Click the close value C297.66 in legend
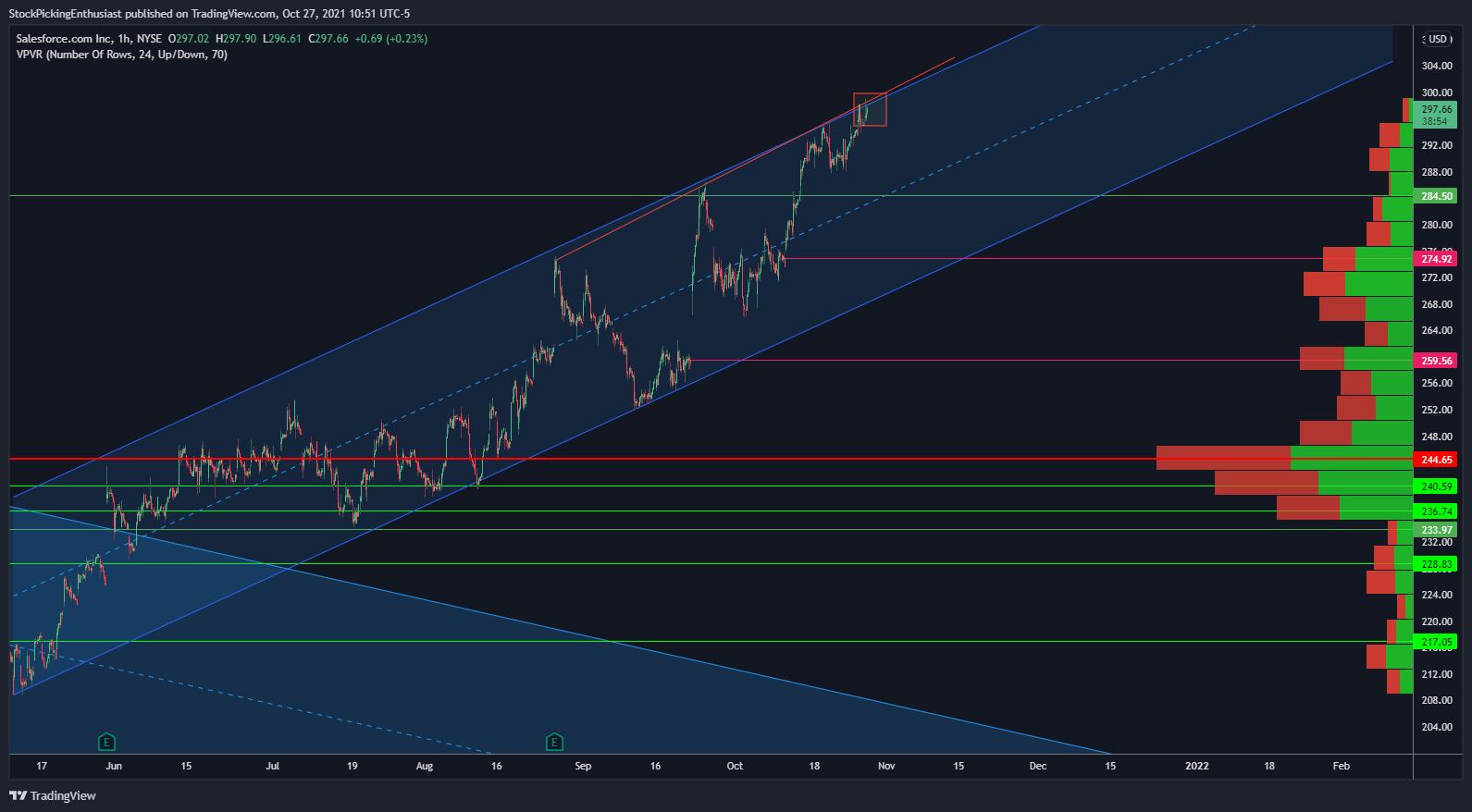 (328, 39)
